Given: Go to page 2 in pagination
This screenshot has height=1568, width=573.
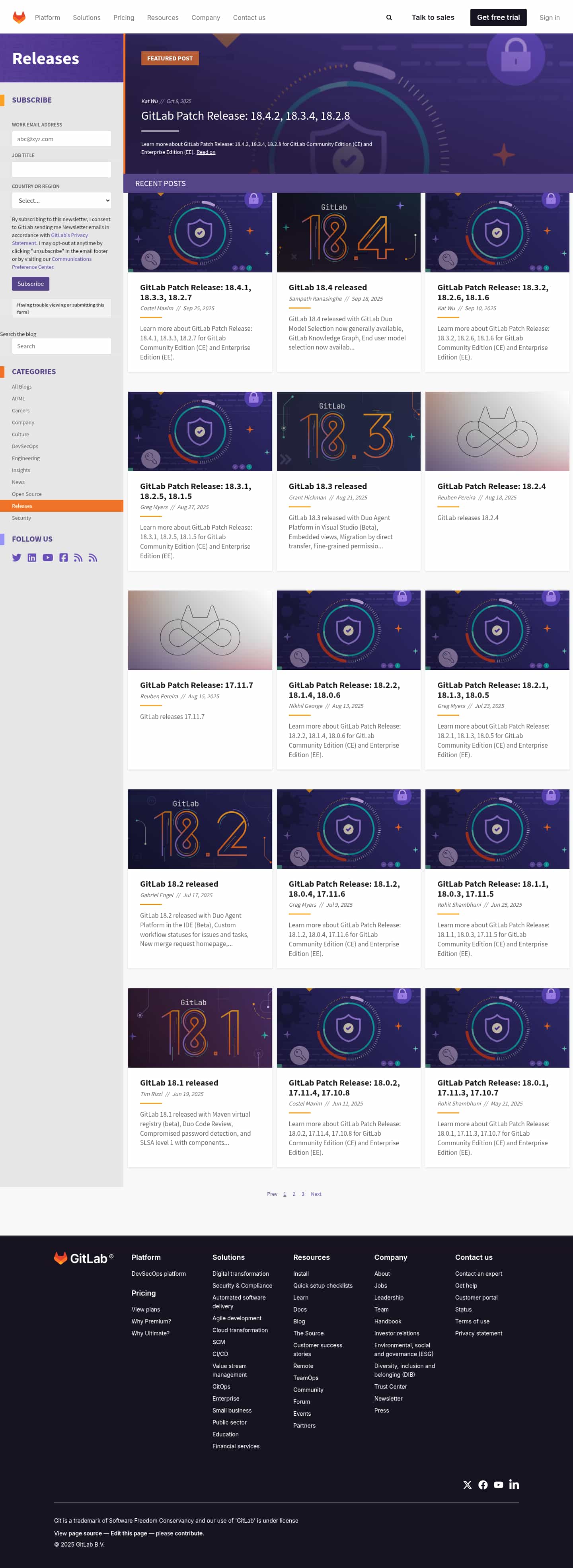Looking at the screenshot, I should point(294,1194).
